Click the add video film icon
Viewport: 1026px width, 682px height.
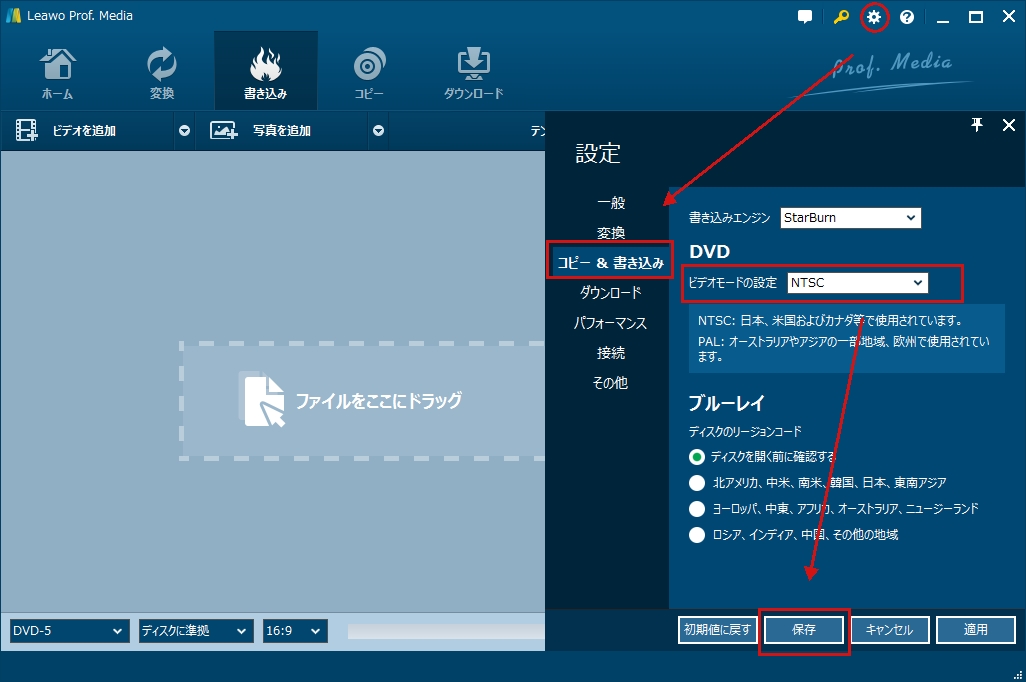pyautogui.click(x=26, y=130)
